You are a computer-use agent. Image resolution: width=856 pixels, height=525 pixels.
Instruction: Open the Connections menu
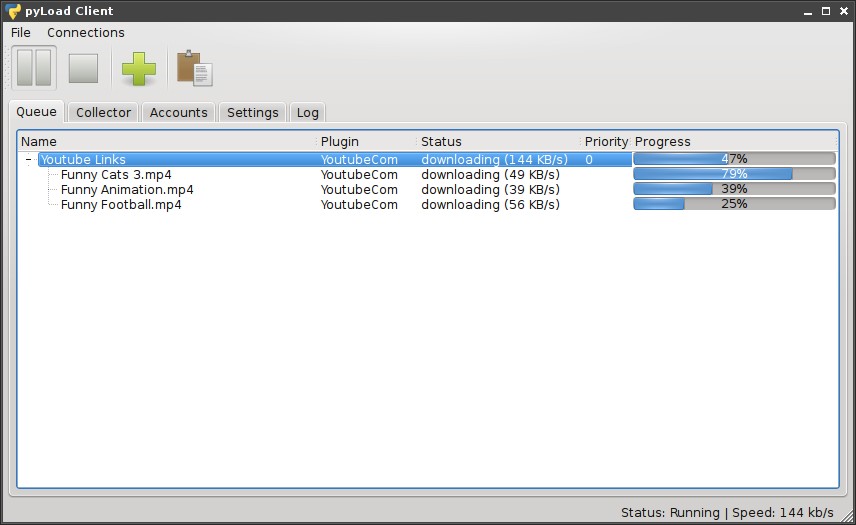point(86,33)
